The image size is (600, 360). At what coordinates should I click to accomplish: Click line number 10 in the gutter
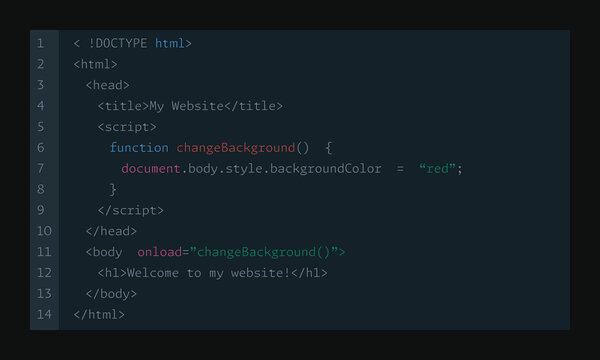pos(44,231)
